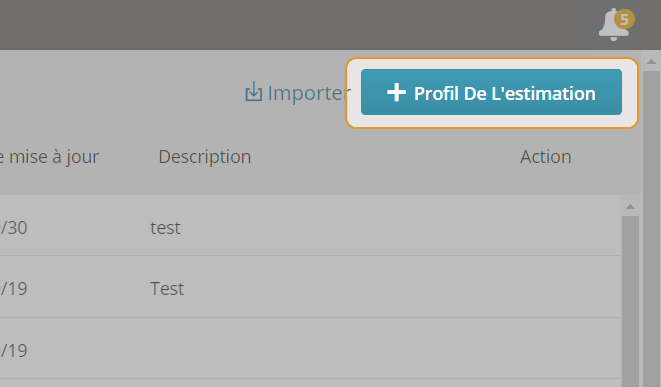Image resolution: width=661 pixels, height=387 pixels.
Task: Sort by the Description column header
Action: pyautogui.click(x=205, y=157)
